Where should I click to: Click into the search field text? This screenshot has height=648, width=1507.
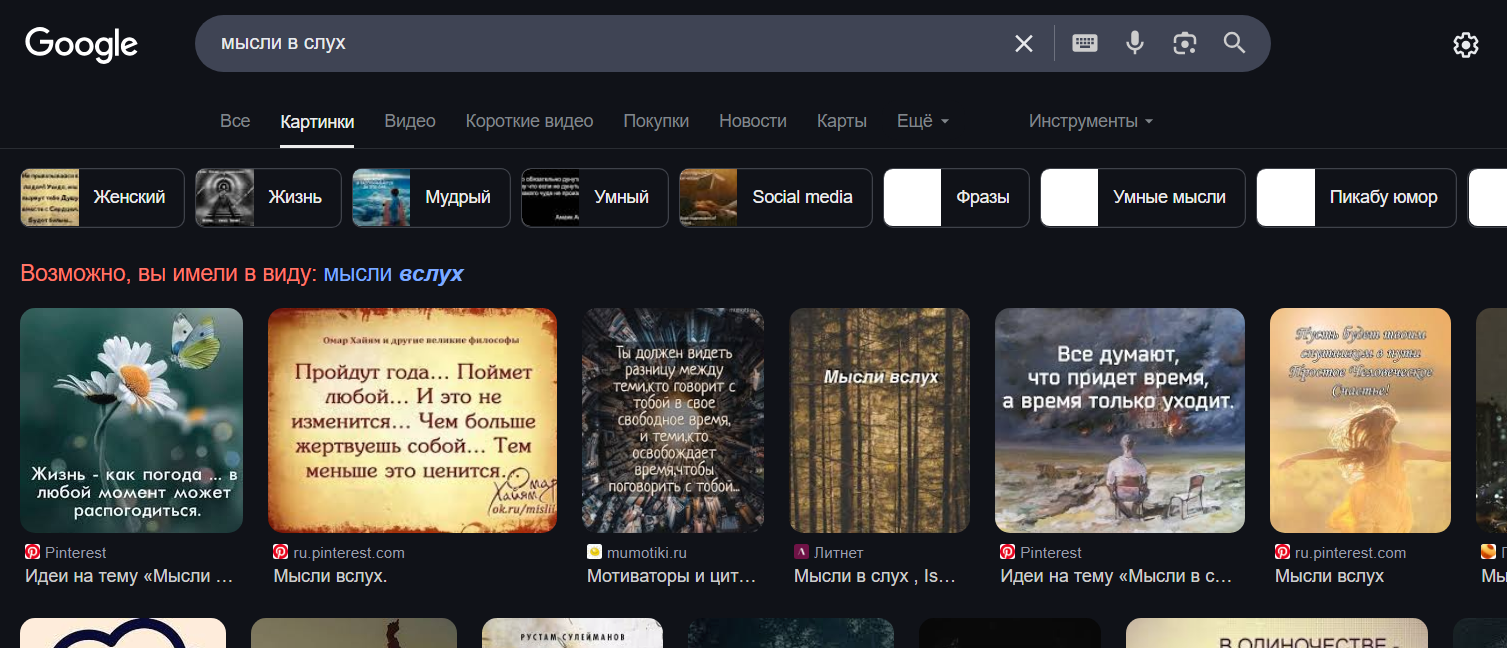pos(283,43)
